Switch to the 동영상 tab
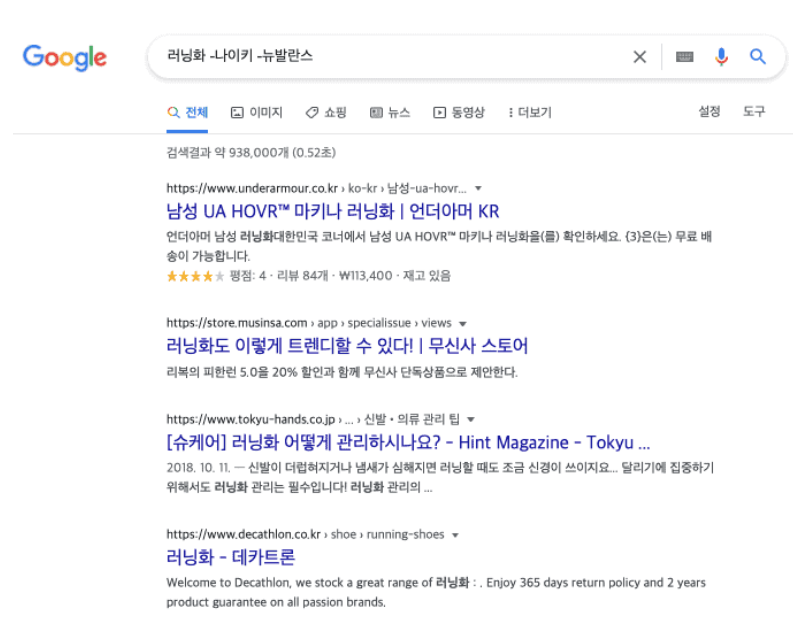 pos(459,112)
